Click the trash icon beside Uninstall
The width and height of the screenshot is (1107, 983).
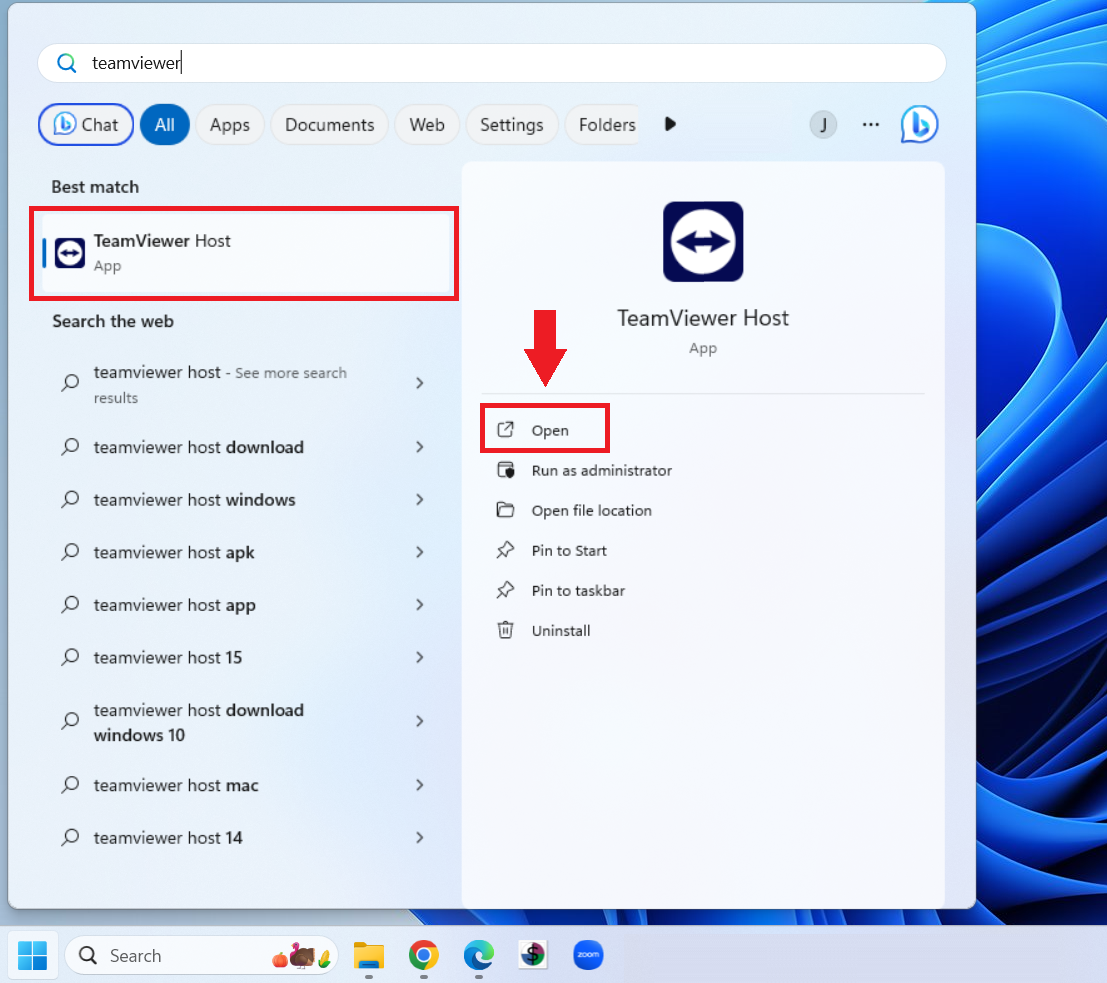tap(505, 630)
